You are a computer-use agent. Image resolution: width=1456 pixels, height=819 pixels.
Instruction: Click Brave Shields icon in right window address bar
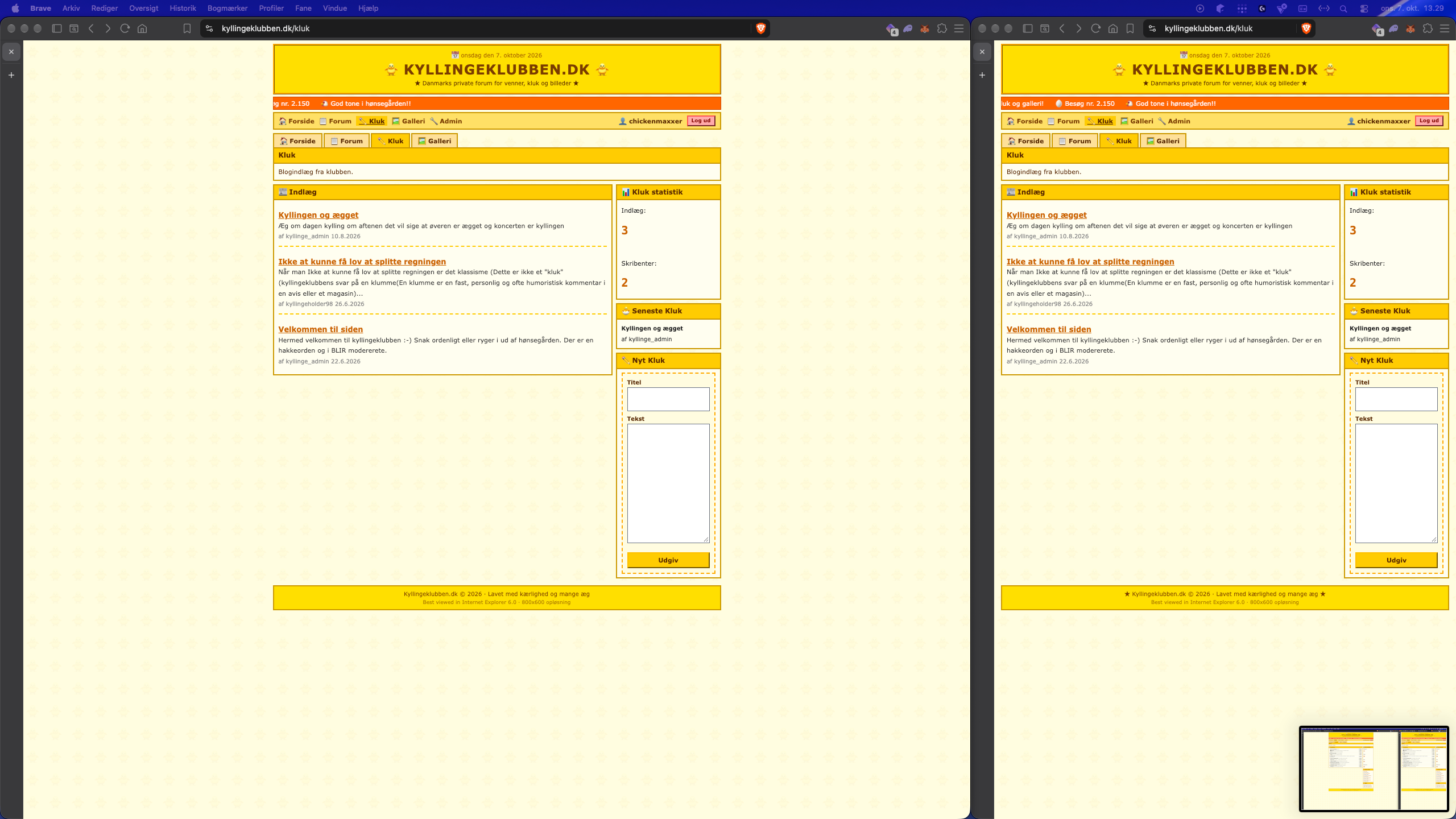1306,28
